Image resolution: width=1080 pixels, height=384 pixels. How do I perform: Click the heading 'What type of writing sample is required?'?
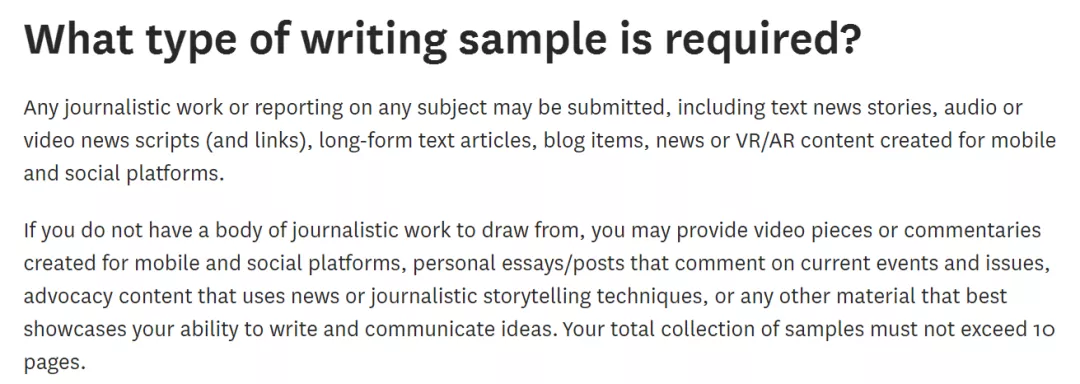click(442, 40)
